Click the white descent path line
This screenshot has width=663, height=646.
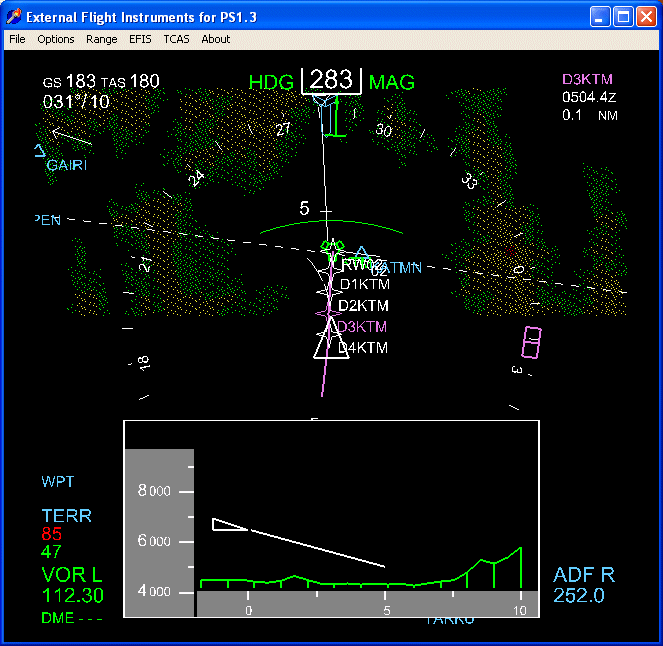pos(315,547)
